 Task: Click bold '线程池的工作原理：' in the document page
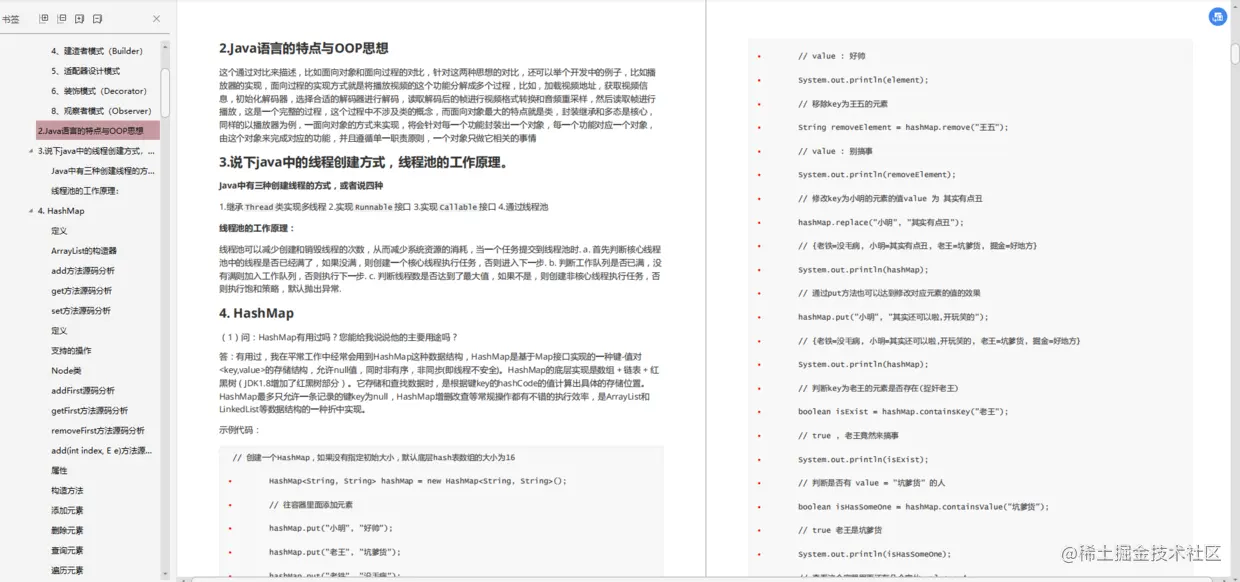(258, 228)
